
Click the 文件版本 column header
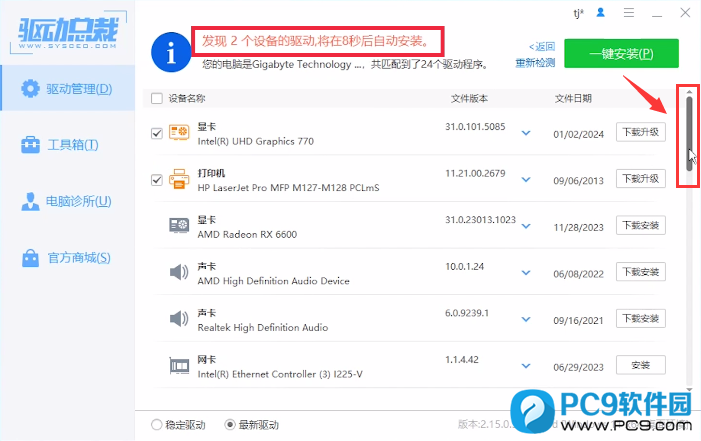point(469,98)
